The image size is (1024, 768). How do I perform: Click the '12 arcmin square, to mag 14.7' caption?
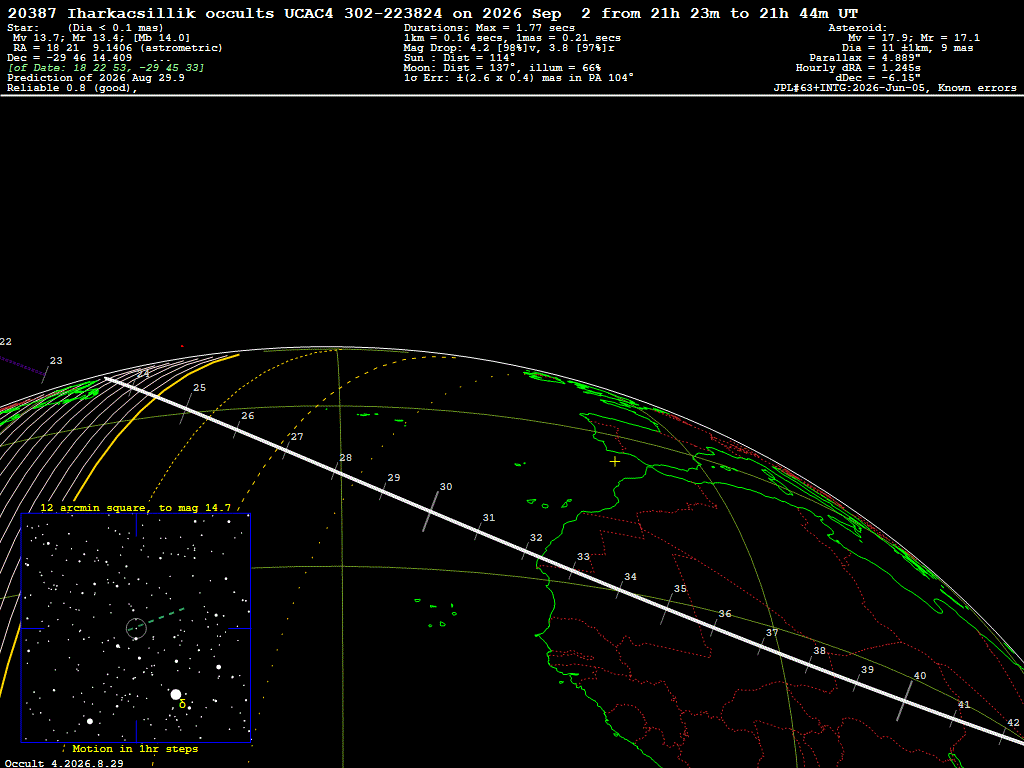coord(135,507)
